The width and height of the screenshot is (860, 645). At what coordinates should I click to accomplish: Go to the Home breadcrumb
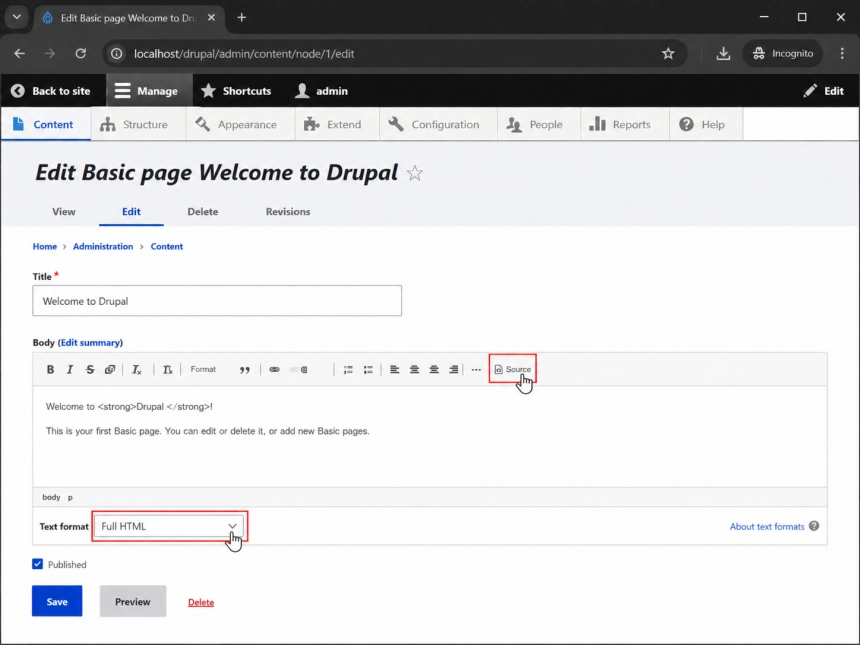tap(44, 246)
